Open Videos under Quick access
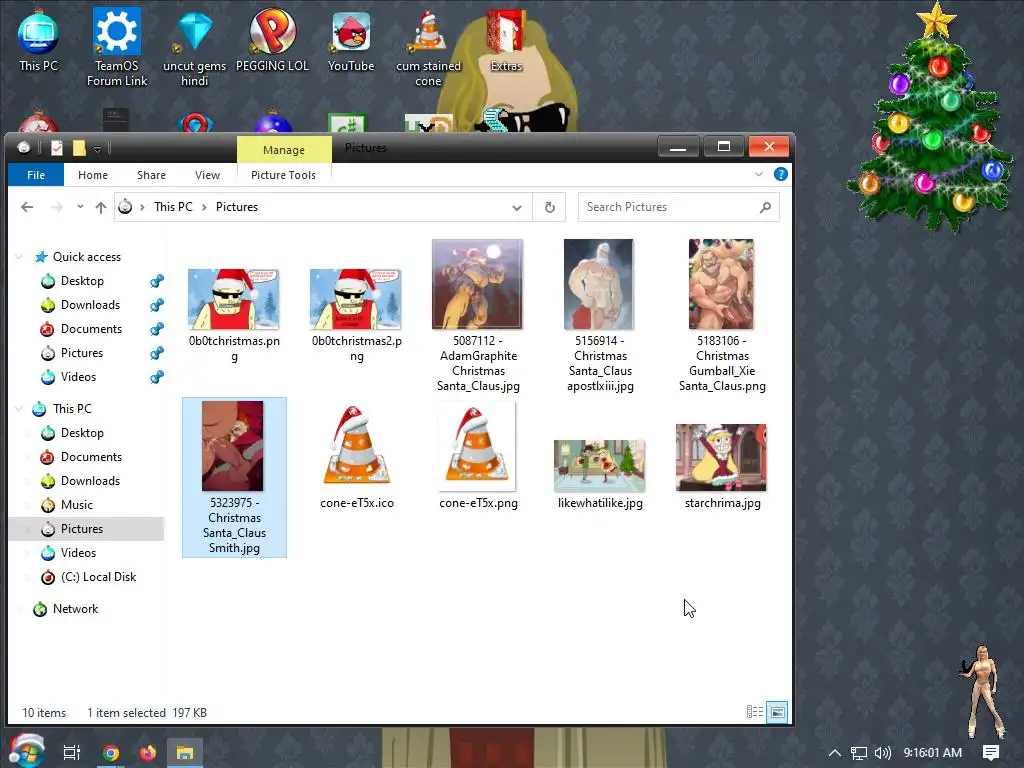1024x768 pixels. pyautogui.click(x=78, y=377)
